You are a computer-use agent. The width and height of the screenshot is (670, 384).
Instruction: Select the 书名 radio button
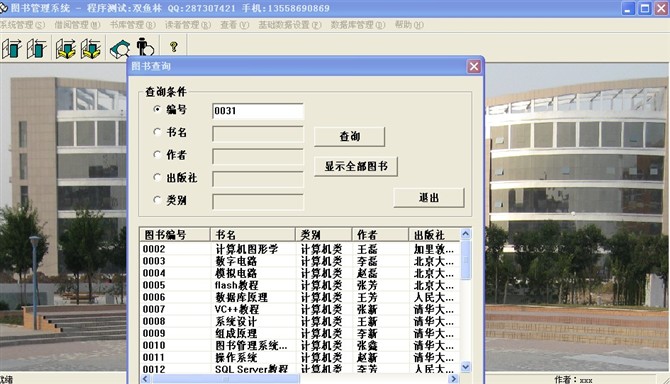point(157,132)
